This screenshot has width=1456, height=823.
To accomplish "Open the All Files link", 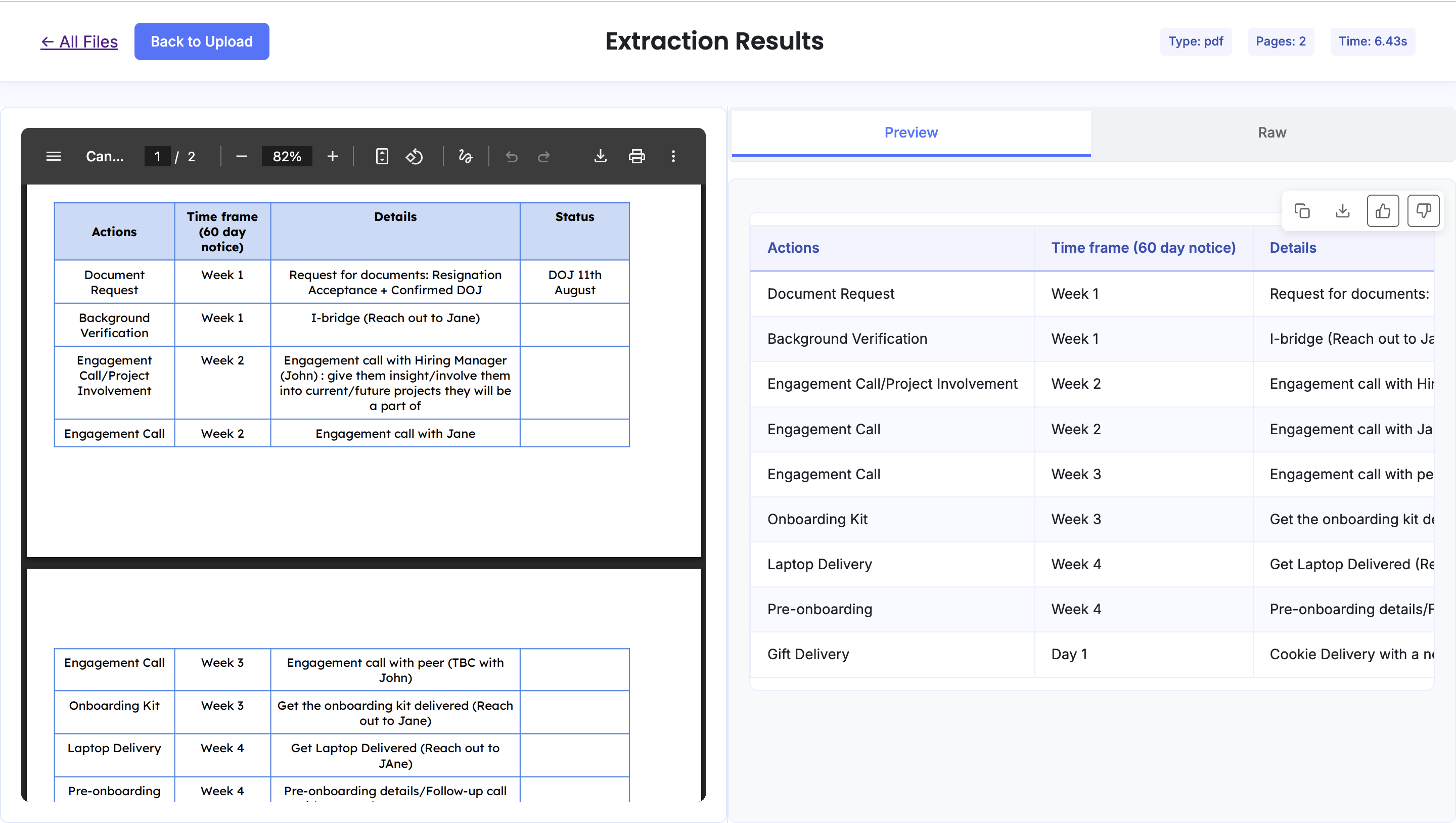I will coord(79,41).
